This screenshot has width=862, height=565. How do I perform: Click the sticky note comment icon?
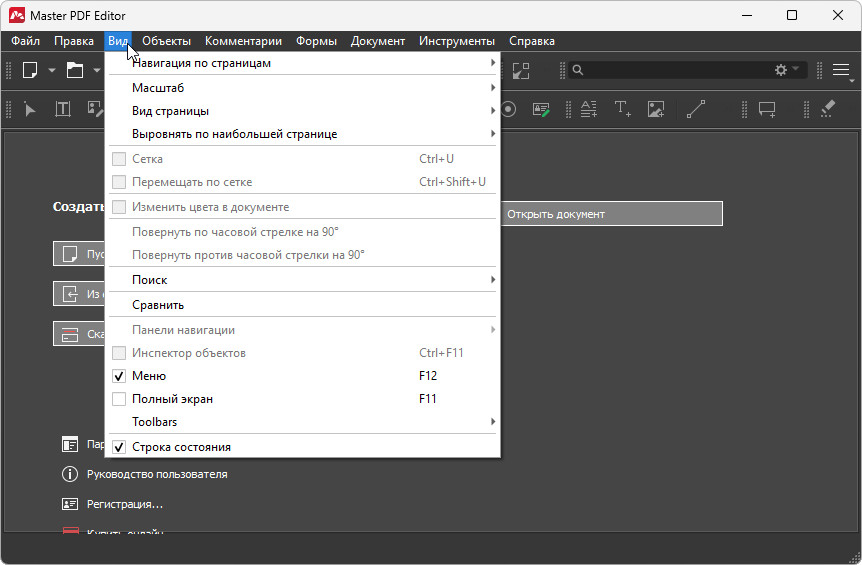coord(767,109)
